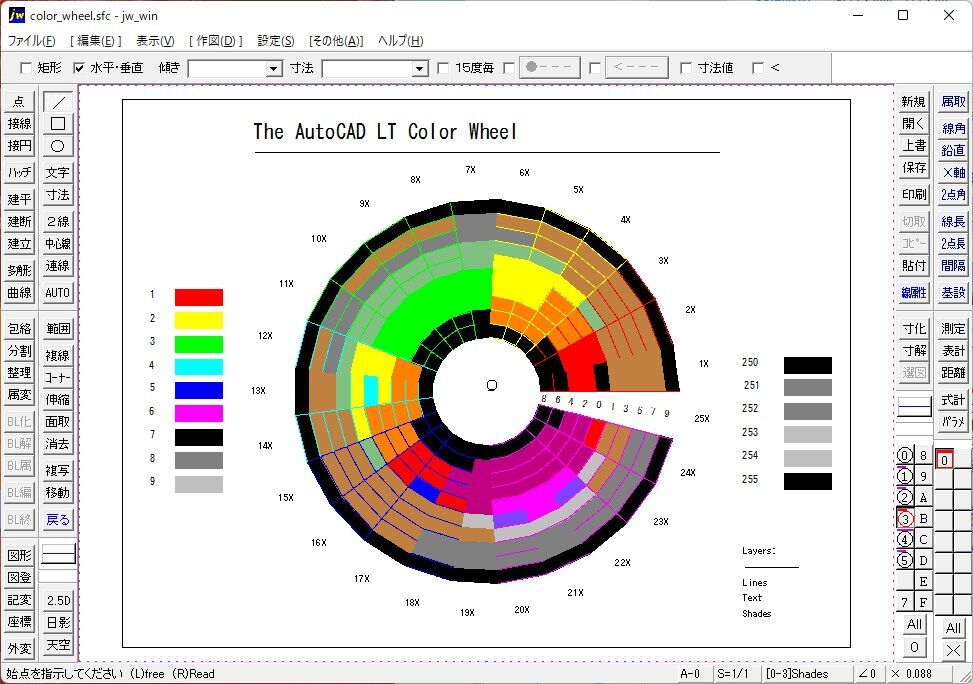Select the 文字 text tool
The height and width of the screenshot is (684, 973).
(x=58, y=173)
